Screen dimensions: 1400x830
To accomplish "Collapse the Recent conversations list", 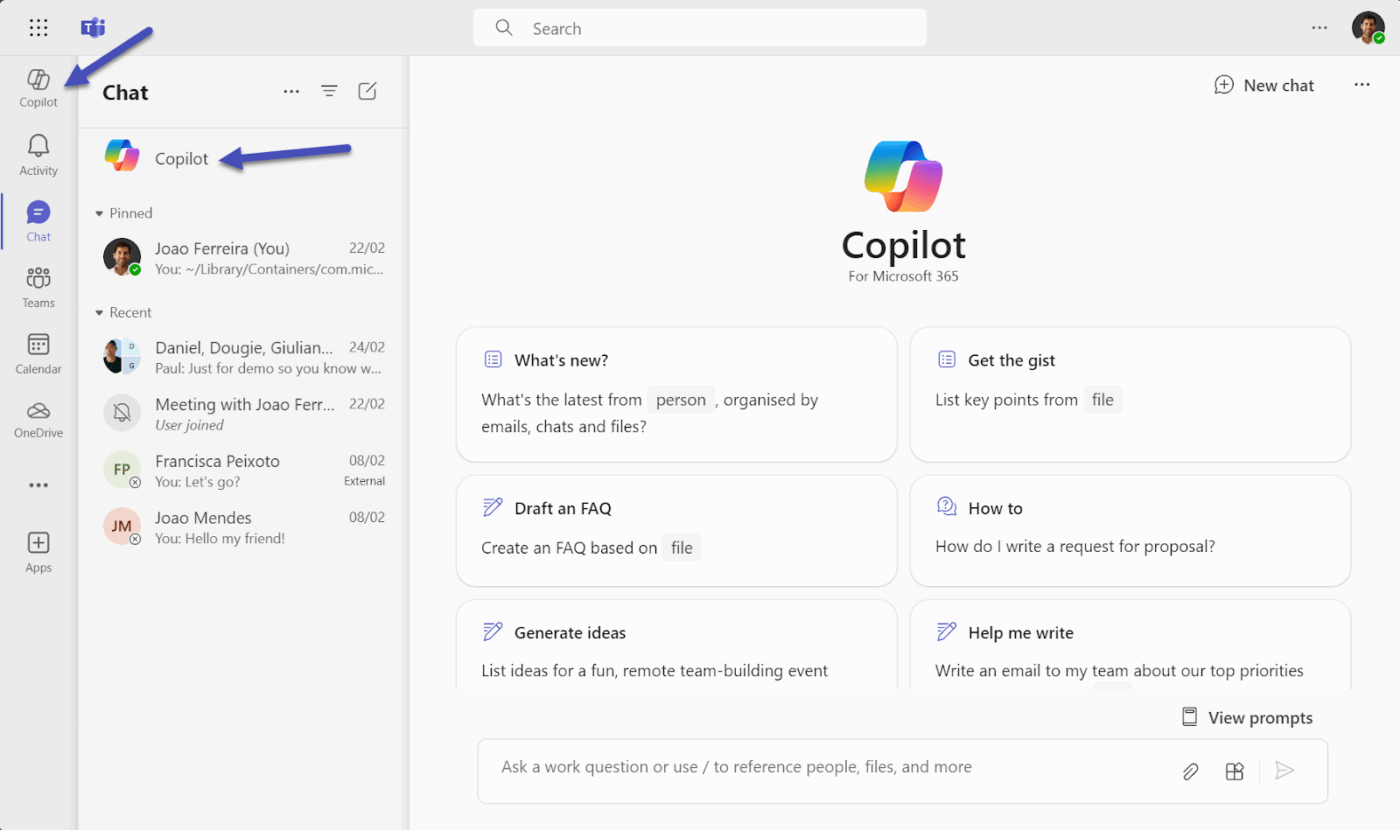I will (x=99, y=312).
